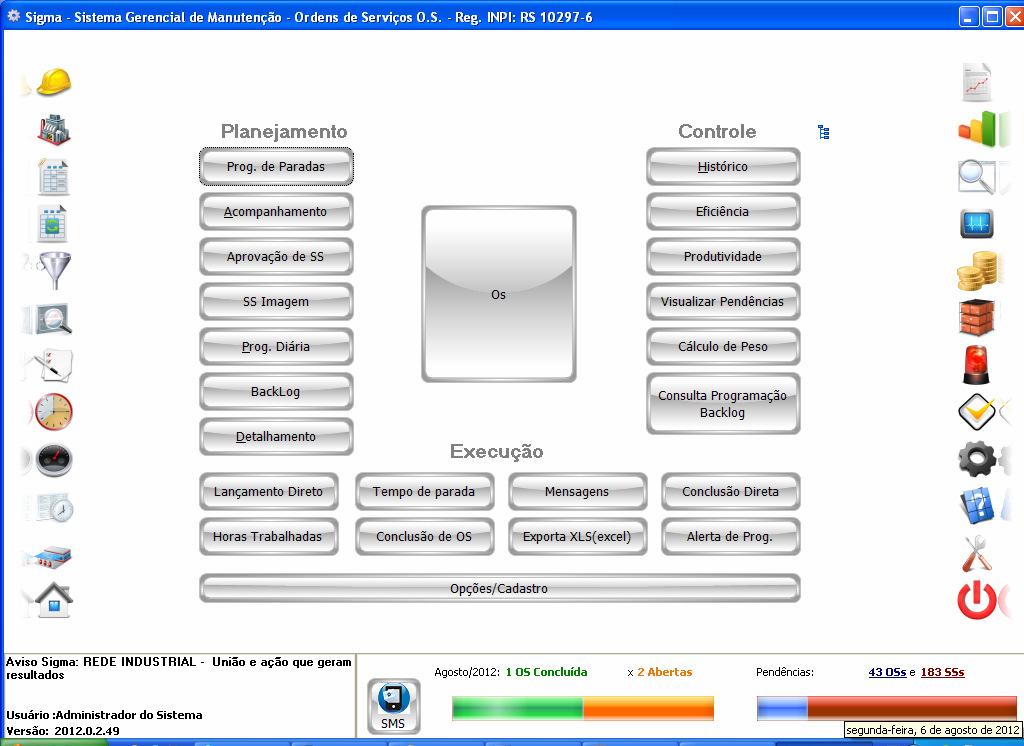Open Prog. Diária planning
The image size is (1024, 746).
click(x=276, y=347)
